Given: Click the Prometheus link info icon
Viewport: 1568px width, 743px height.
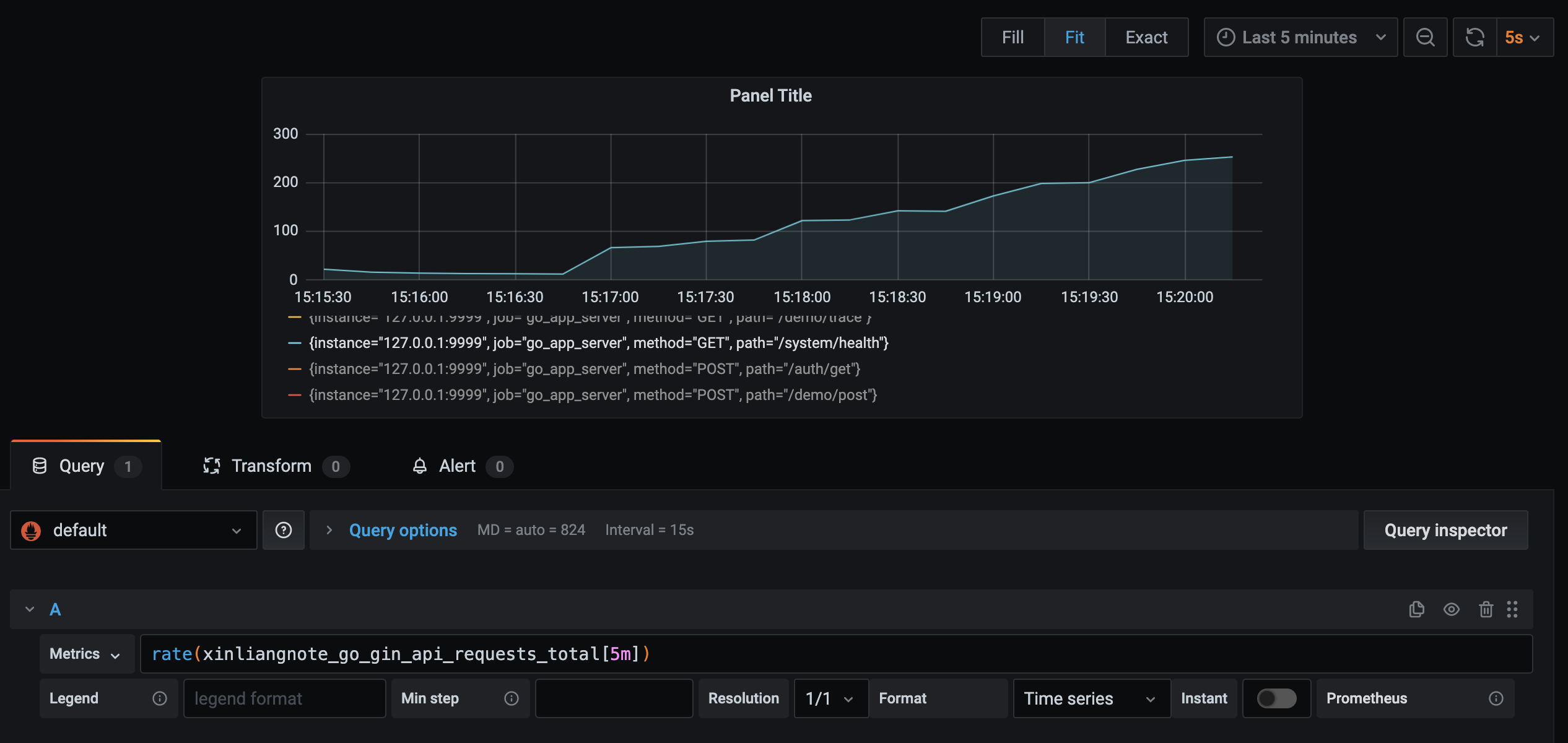Looking at the screenshot, I should [x=1496, y=698].
